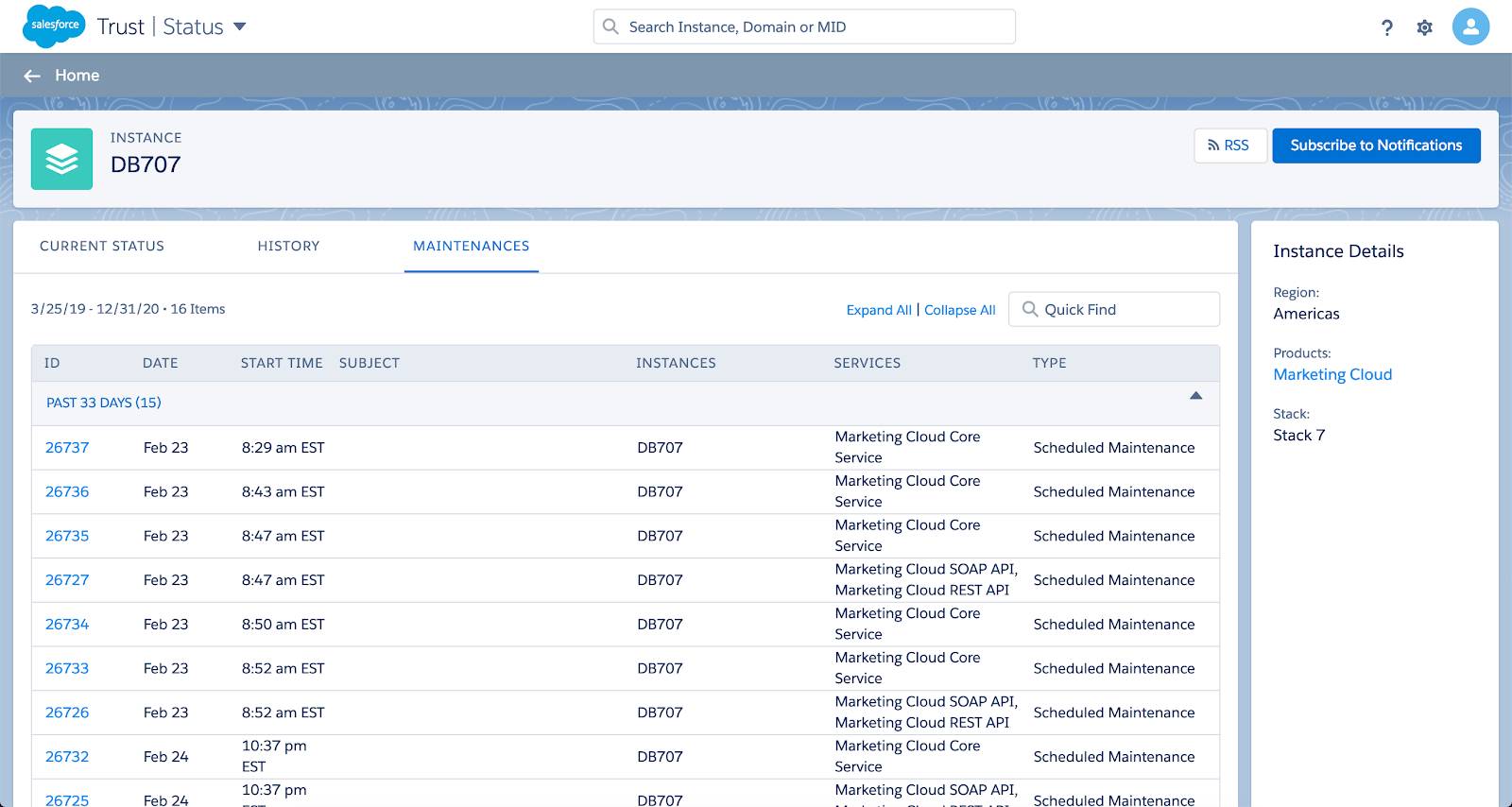Open maintenance ID 26727

pos(67,580)
